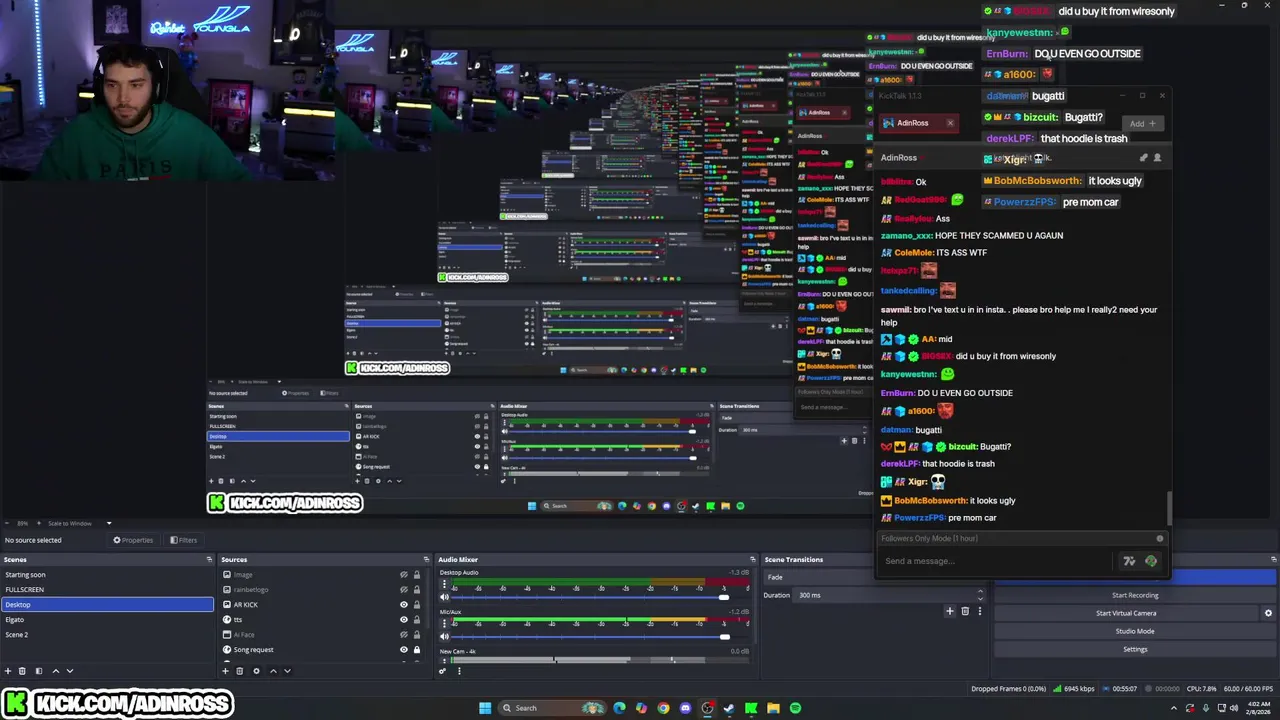The image size is (1280, 720).
Task: Select the Elgato scene
Action: pos(107,620)
